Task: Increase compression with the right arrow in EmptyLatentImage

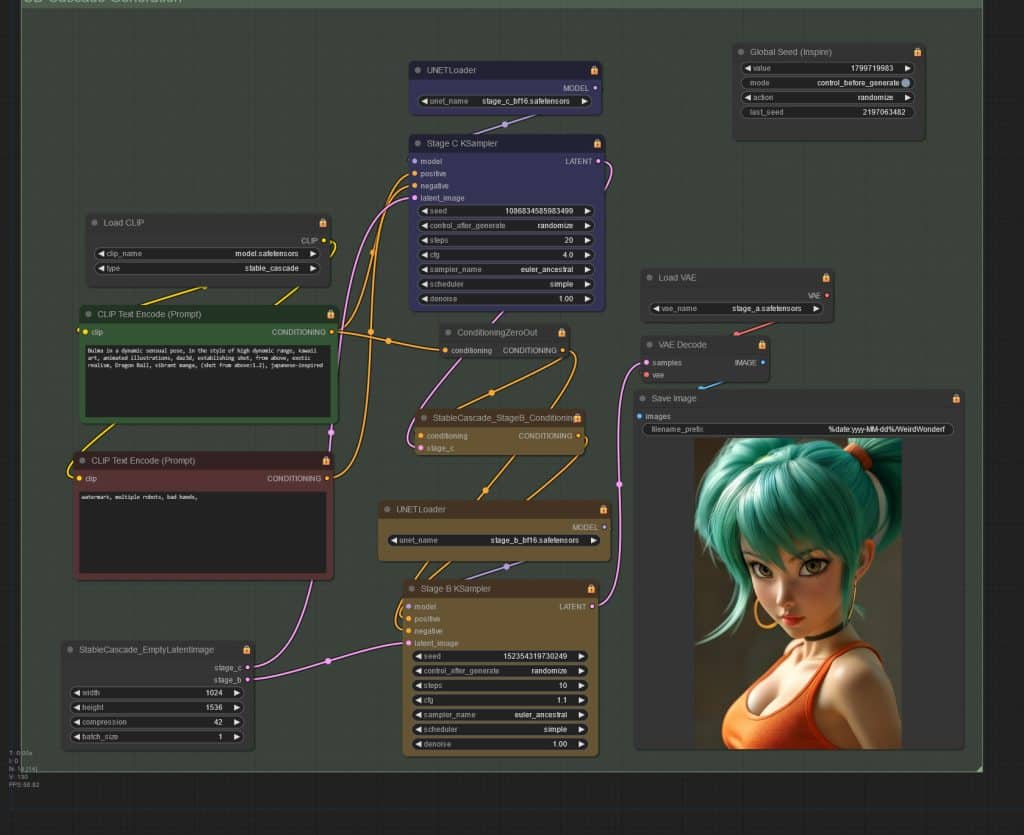Action: click(236, 723)
